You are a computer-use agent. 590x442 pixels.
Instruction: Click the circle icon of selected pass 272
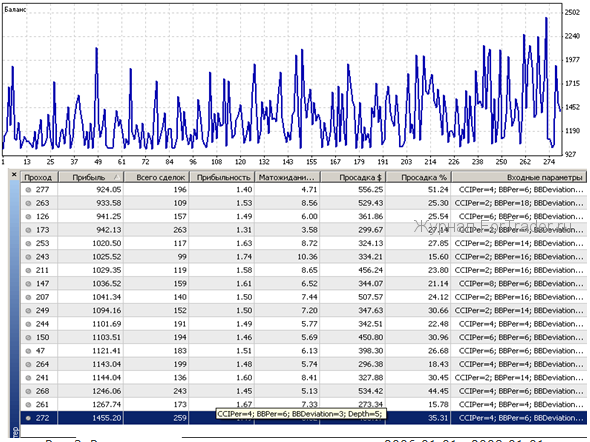point(28,418)
